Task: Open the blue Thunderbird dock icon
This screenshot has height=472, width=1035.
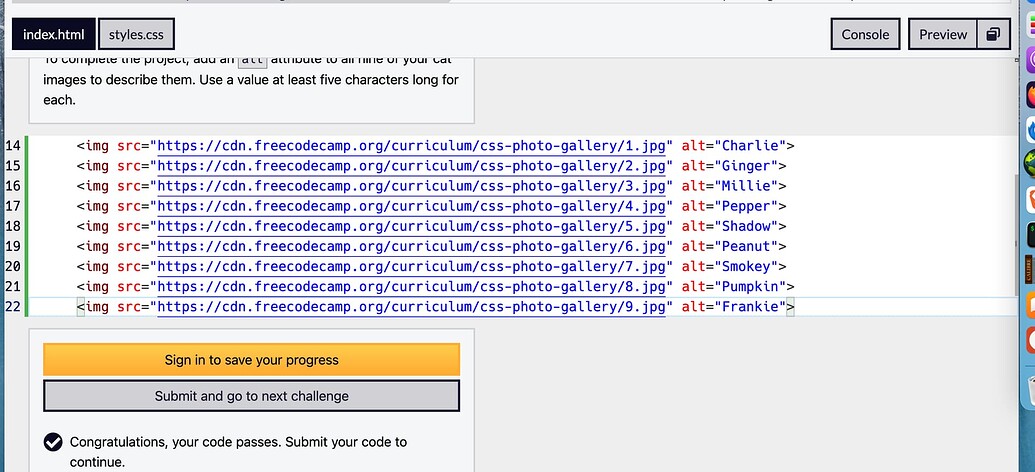Action: 1028,129
